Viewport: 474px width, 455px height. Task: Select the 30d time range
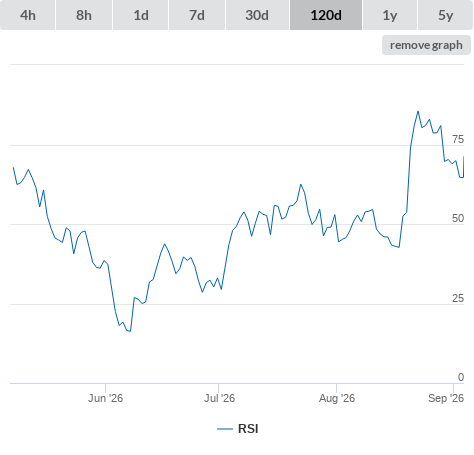(257, 15)
